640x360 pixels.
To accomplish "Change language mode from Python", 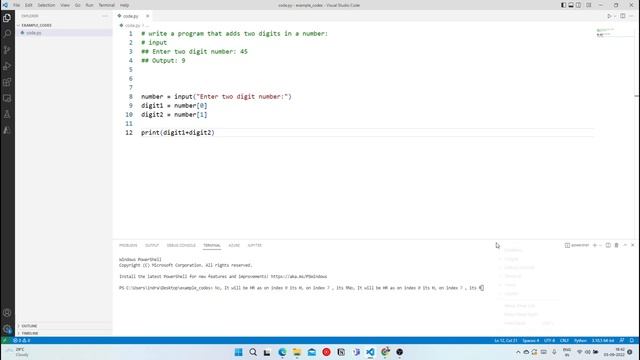I will (x=580, y=340).
